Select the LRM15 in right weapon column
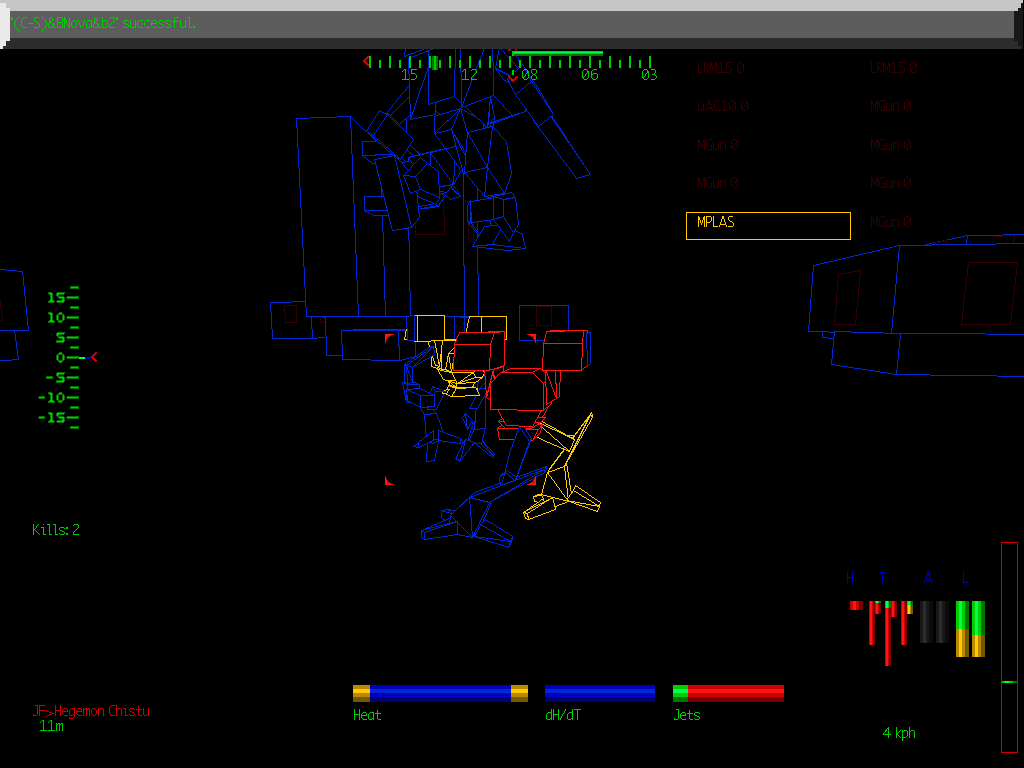1024x768 pixels. (889, 68)
